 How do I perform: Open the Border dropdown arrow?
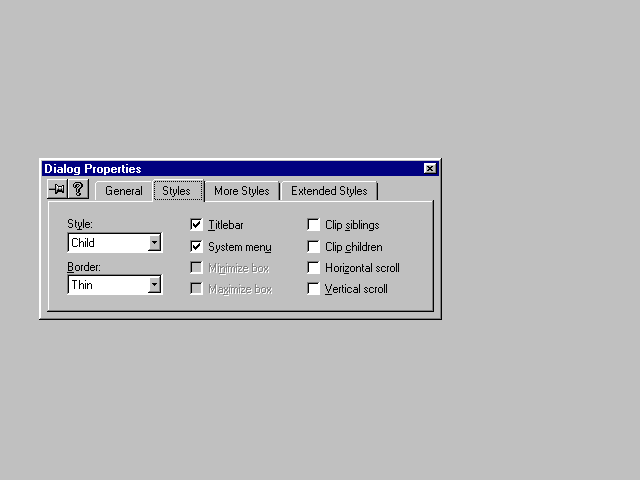(154, 285)
